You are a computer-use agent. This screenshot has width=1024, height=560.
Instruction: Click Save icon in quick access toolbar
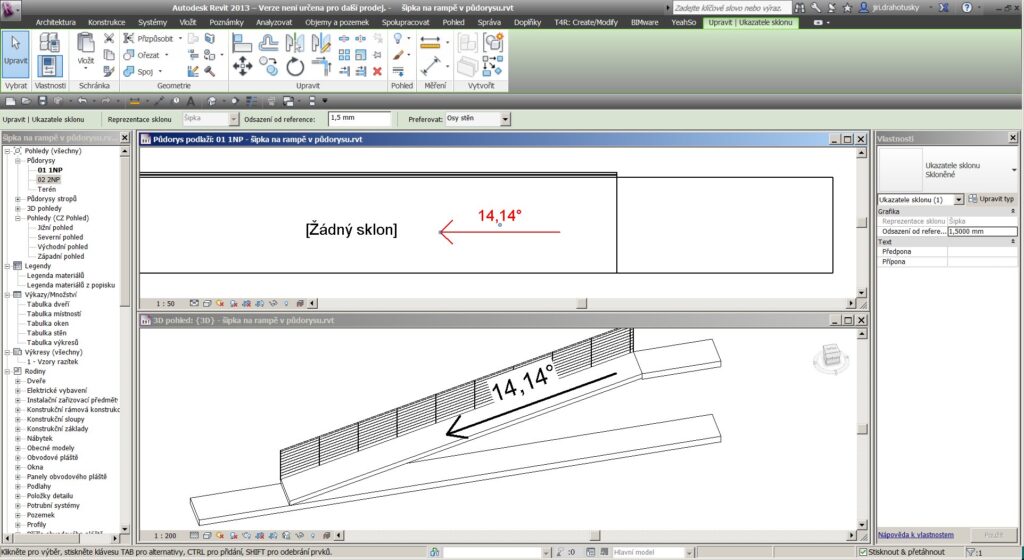click(x=42, y=101)
